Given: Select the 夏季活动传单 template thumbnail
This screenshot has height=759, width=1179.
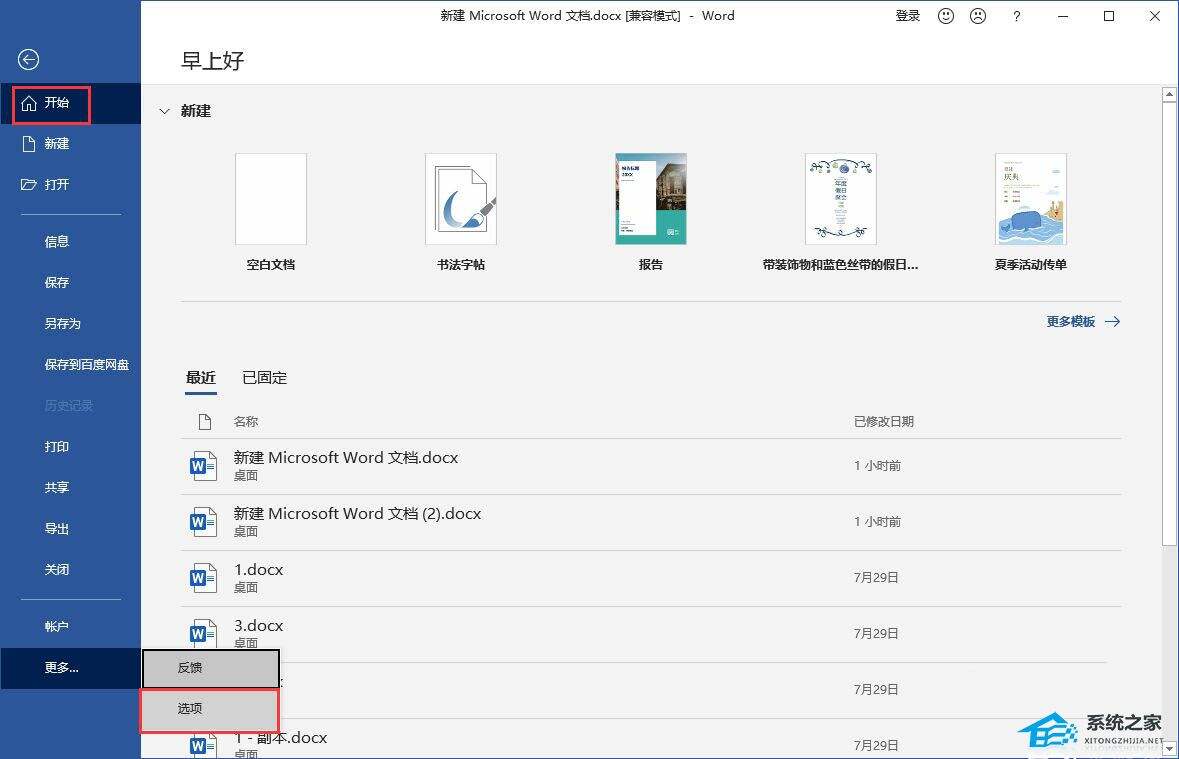Looking at the screenshot, I should [x=1031, y=199].
